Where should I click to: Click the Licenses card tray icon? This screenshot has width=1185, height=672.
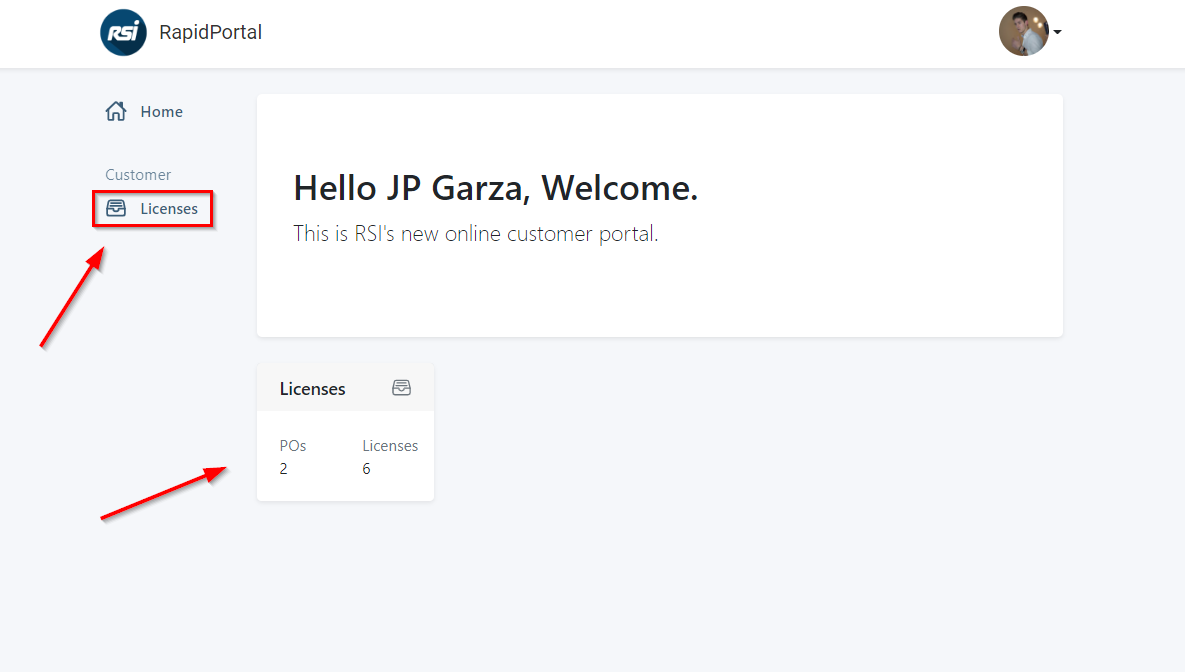pos(401,388)
